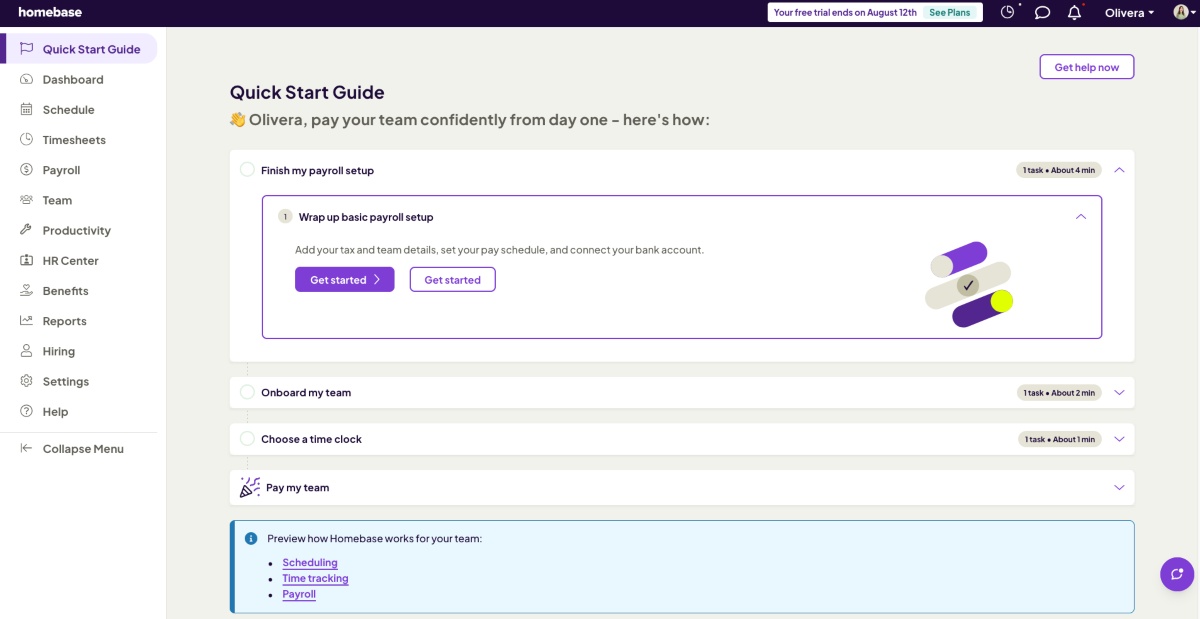Open Settings from the sidebar menu
Image resolution: width=1200 pixels, height=619 pixels.
point(63,381)
